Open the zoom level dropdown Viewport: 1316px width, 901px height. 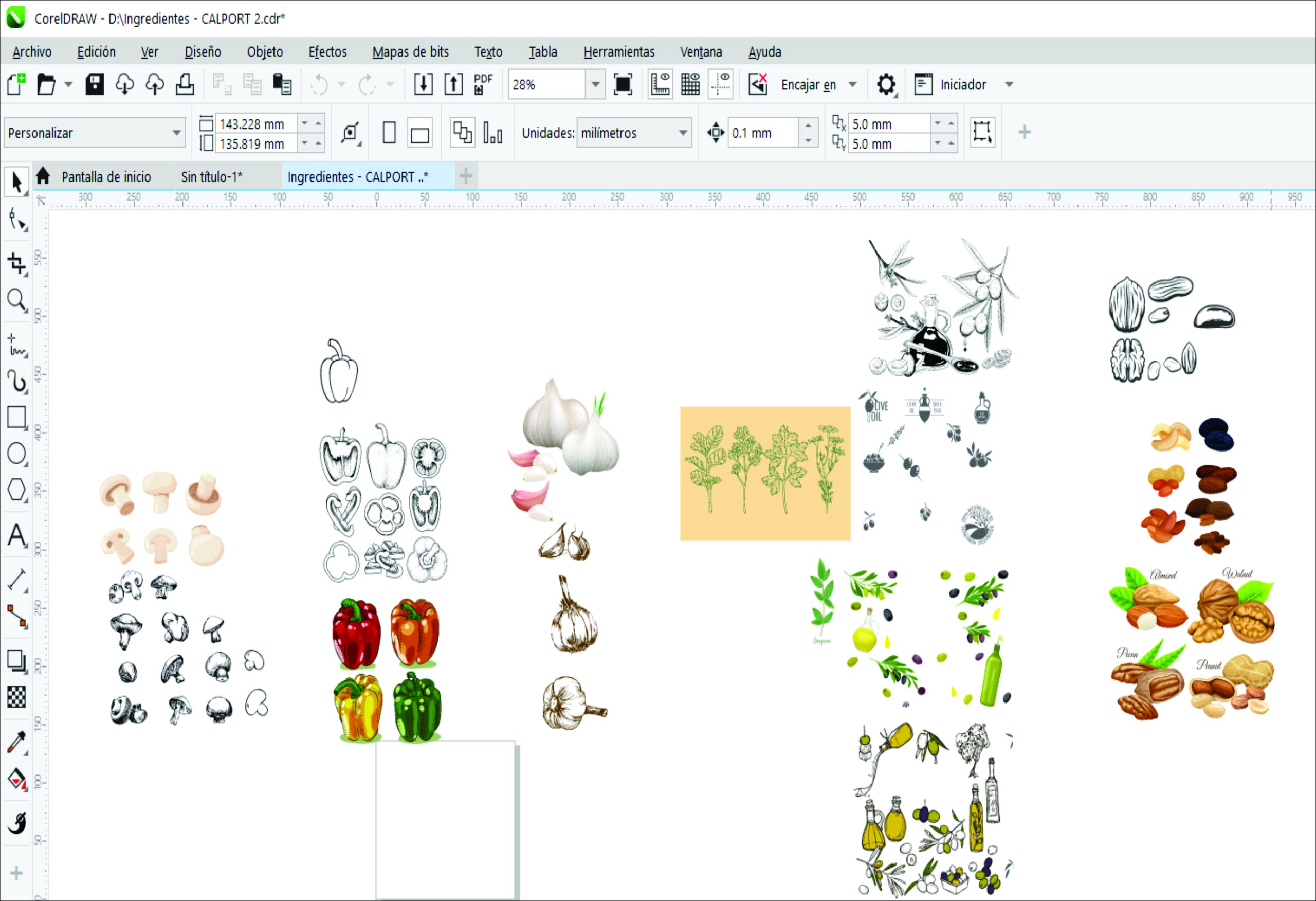pyautogui.click(x=595, y=85)
